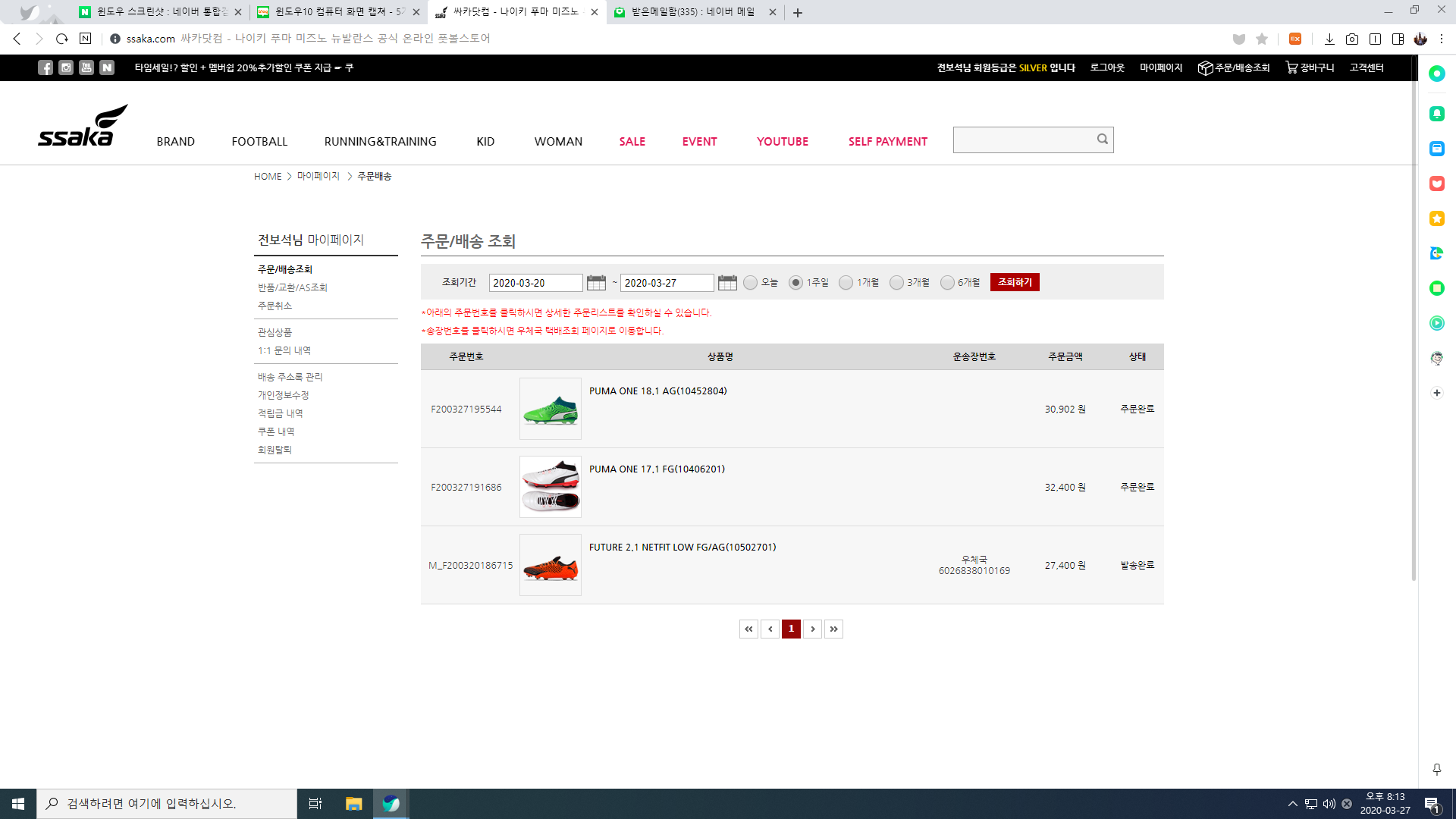Bookmark page with star icon
Viewport: 1456px width, 819px height.
(x=1262, y=39)
